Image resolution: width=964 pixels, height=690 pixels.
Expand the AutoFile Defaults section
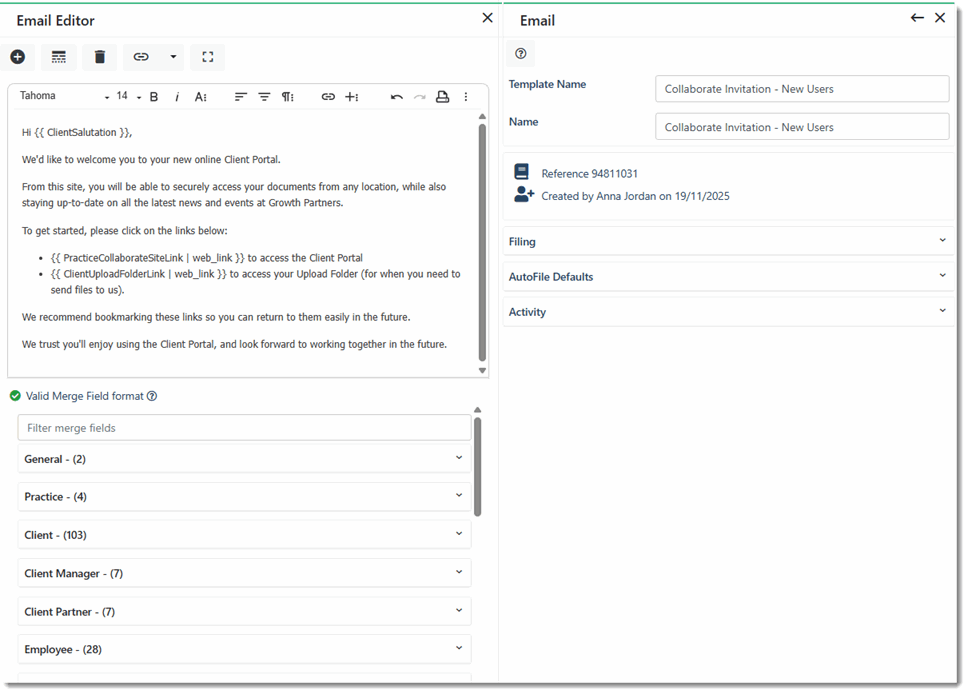click(x=729, y=277)
